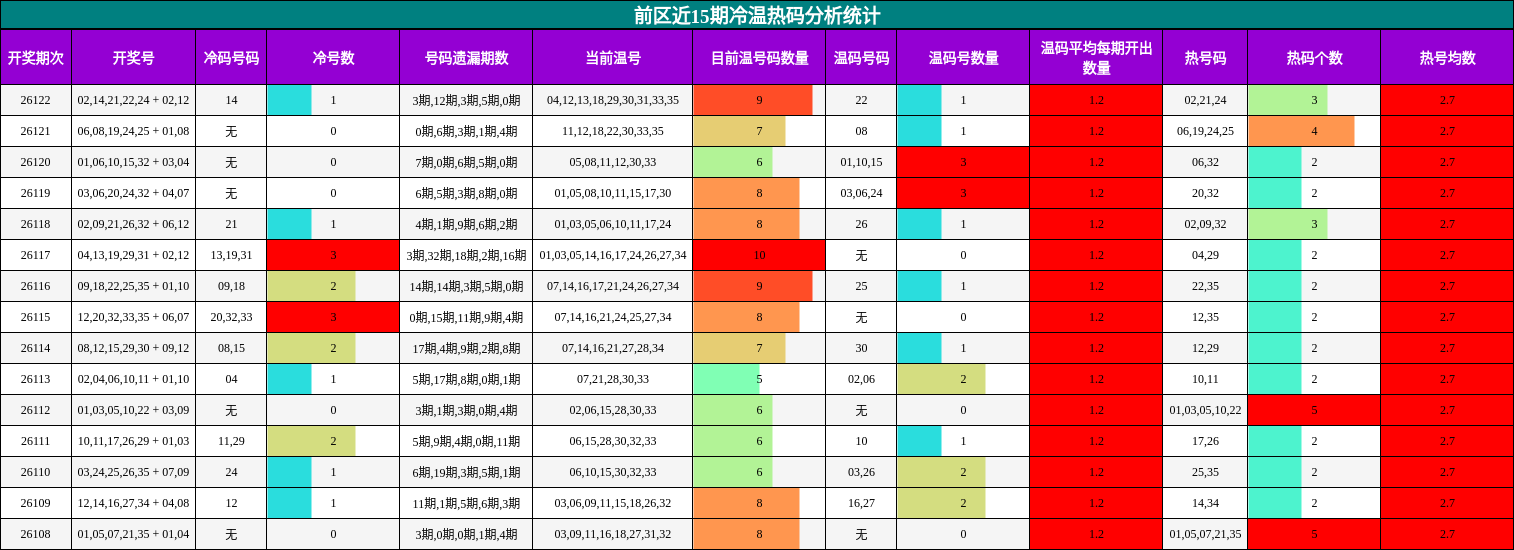Select missing periods 14期,14期,3期,5期,0期

[x=466, y=286]
